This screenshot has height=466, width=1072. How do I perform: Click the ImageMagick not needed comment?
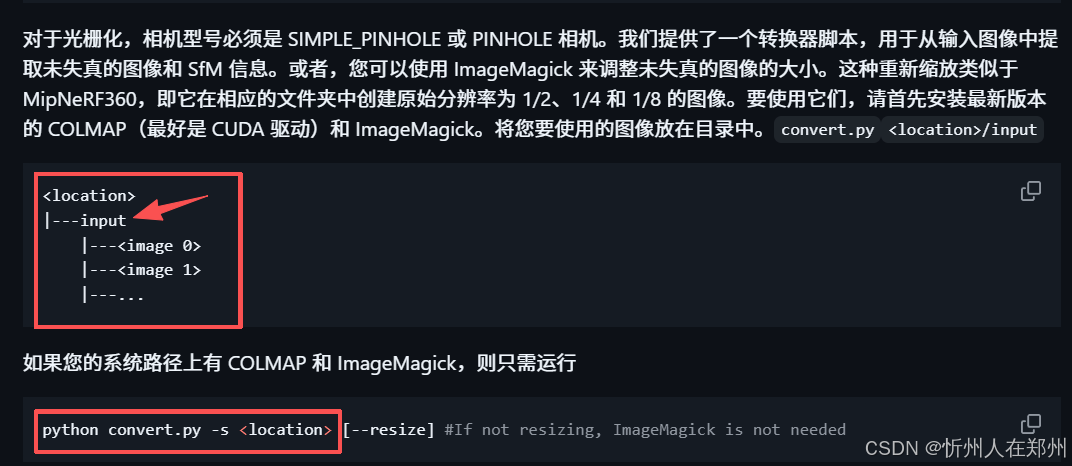(x=645, y=430)
